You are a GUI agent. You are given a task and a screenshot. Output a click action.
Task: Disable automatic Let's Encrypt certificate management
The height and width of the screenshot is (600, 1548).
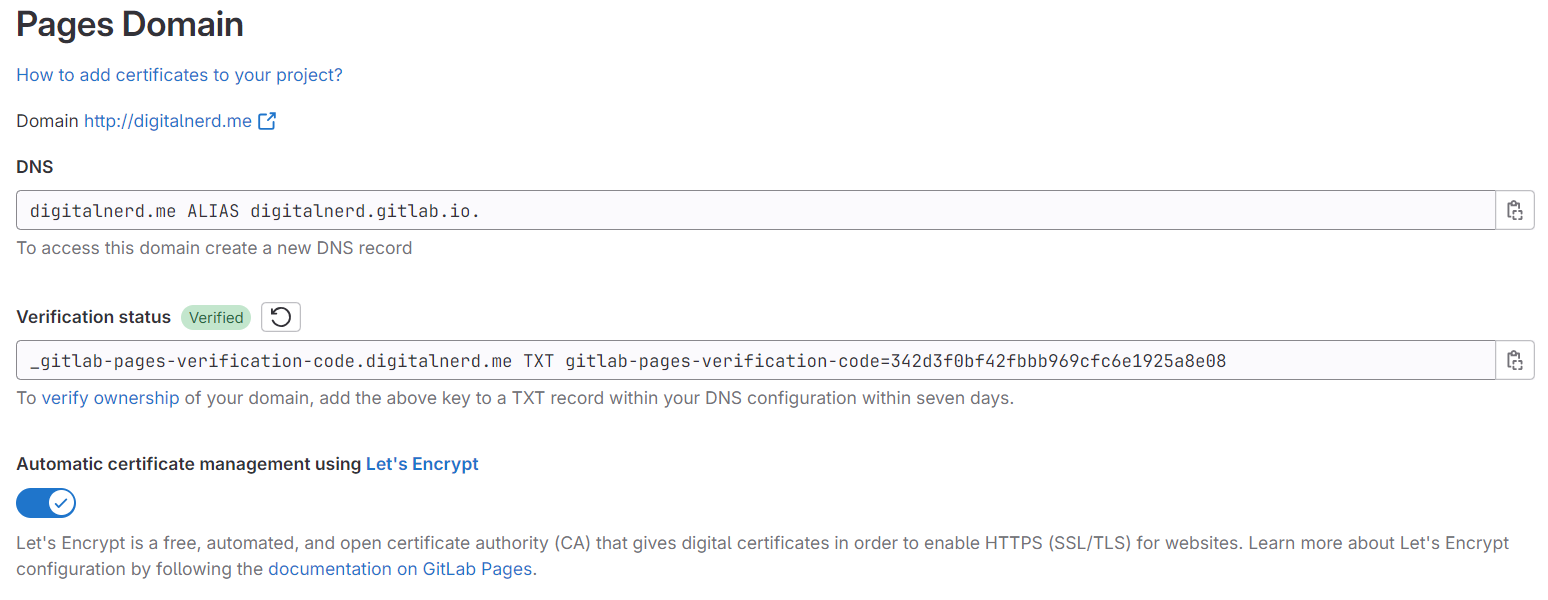pyautogui.click(x=46, y=502)
